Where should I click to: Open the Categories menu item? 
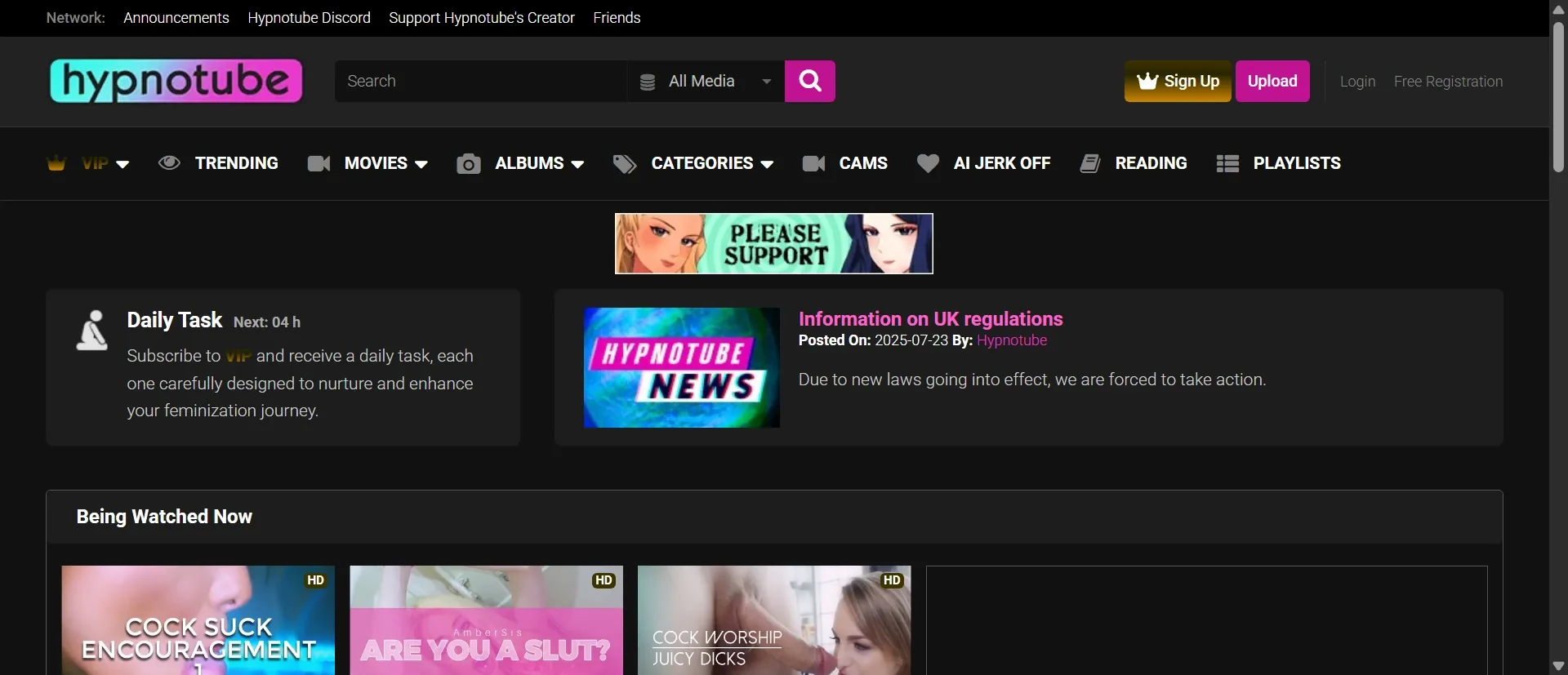click(702, 163)
